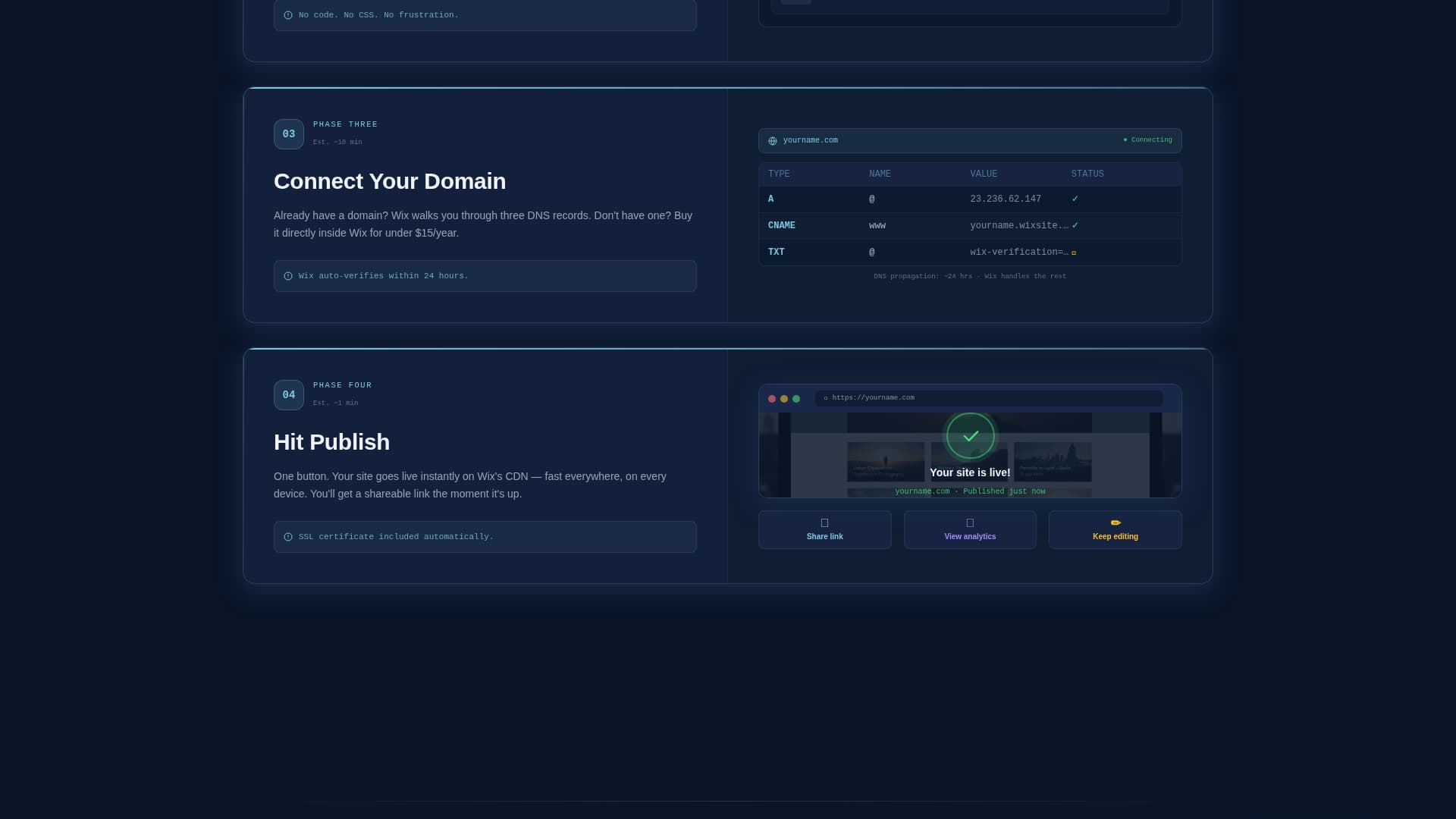This screenshot has height=819, width=1456.
Task: Click the pen icon above "Keep editing"
Action: [x=1115, y=522]
